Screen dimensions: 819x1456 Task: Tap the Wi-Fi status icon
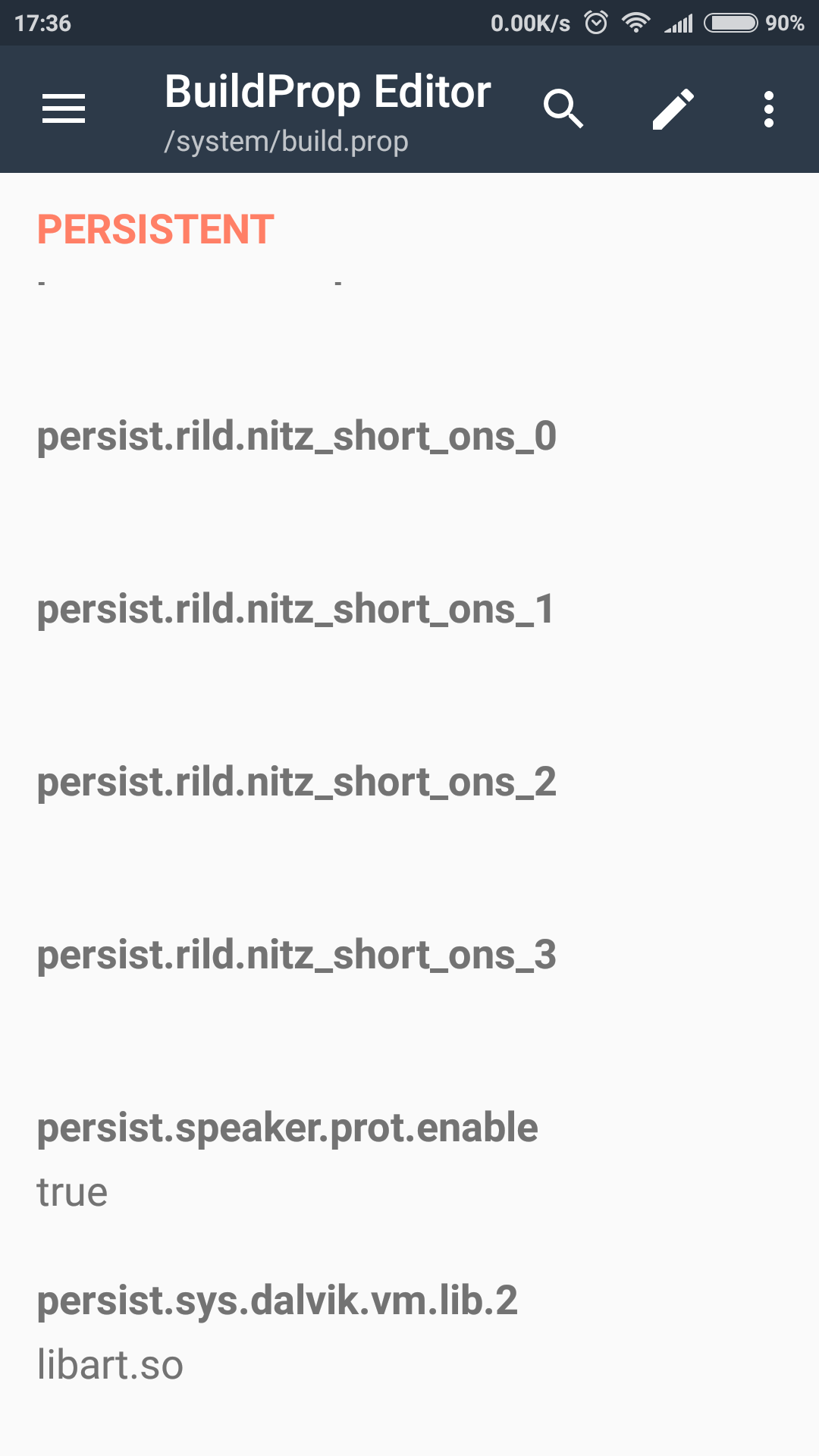click(x=635, y=23)
